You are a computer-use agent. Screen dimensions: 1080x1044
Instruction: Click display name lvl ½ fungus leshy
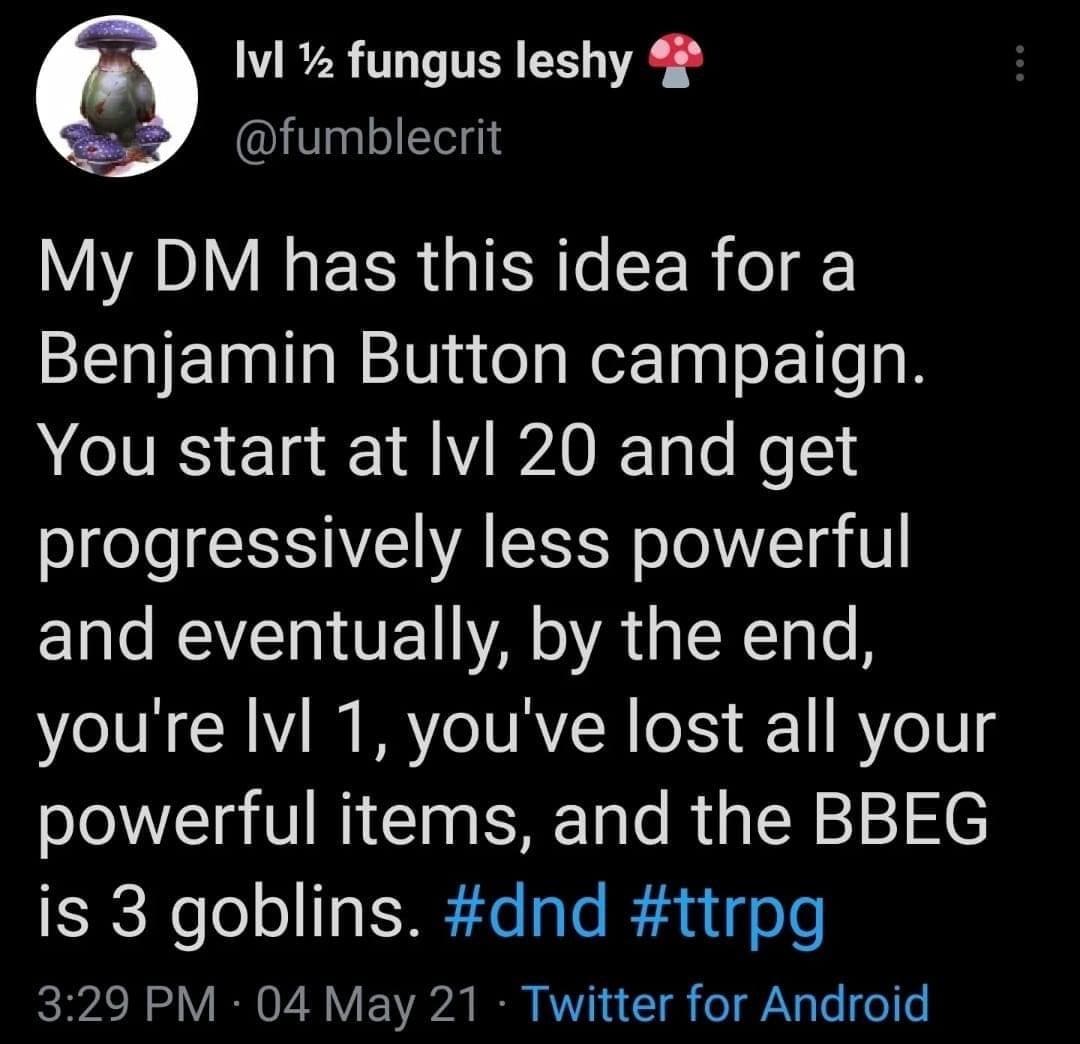coord(433,62)
